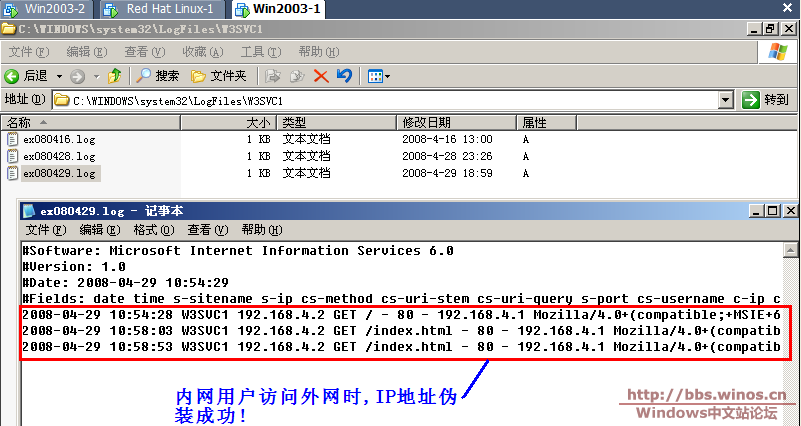Click the red X delete icon
Screen dimensions: 801x426
321,77
